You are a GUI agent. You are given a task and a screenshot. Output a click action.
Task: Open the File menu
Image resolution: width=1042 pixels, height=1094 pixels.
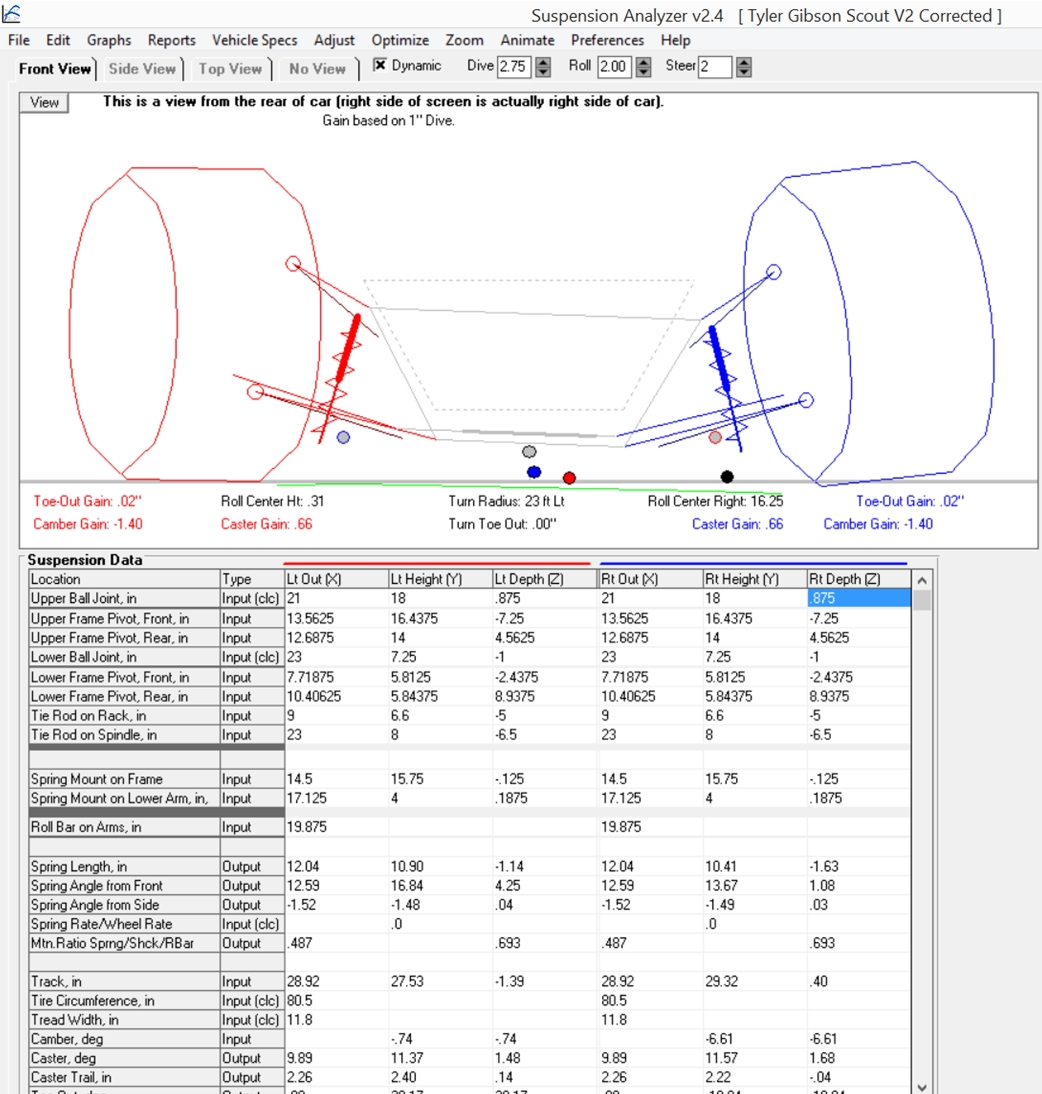click(19, 40)
